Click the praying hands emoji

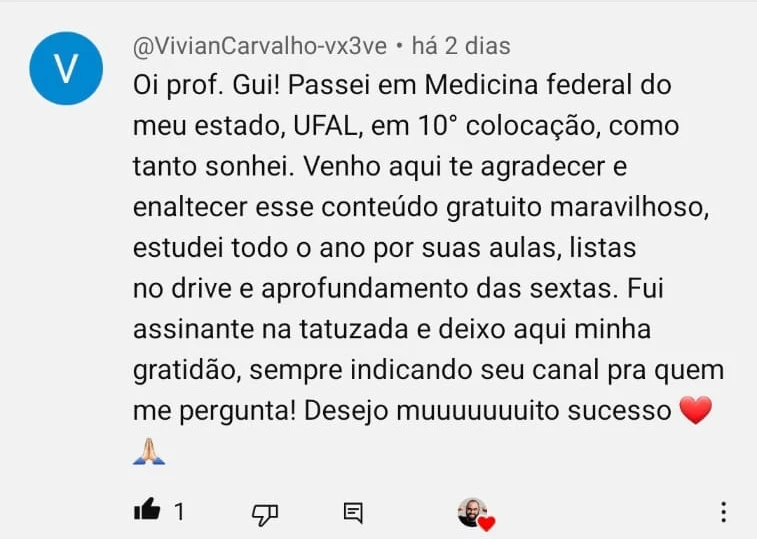click(x=149, y=451)
